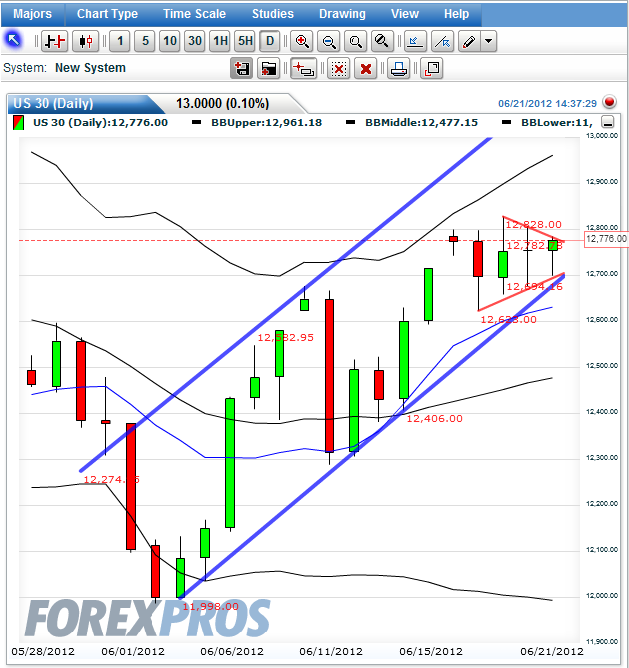This screenshot has width=629, height=668.
Task: Set timeframe to 30 minutes
Action: (195, 41)
